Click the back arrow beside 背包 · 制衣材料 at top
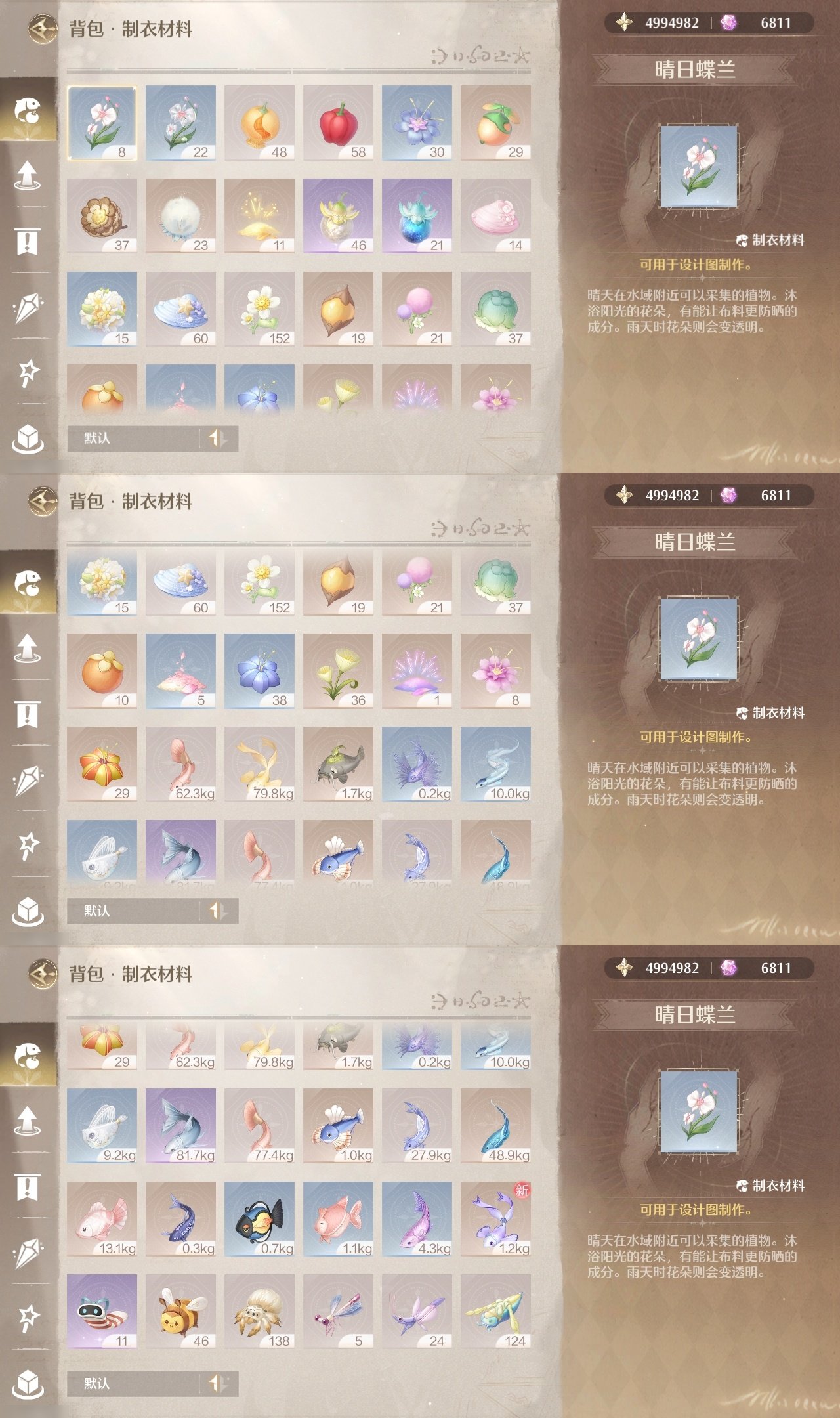 pyautogui.click(x=43, y=29)
